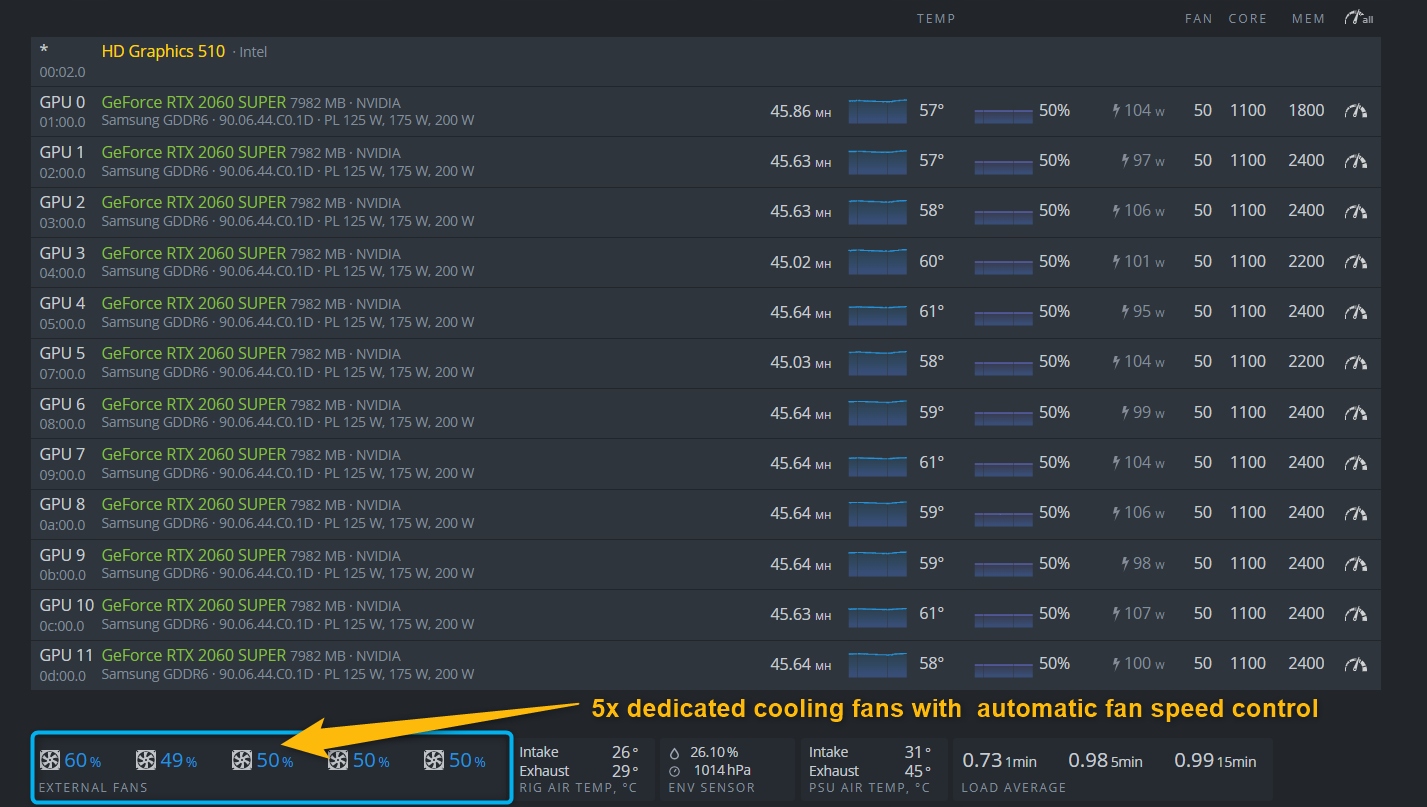Click the Samsung GDDR6 details line under GPU 7
Viewport: 1427px width, 807px height.
click(288, 473)
